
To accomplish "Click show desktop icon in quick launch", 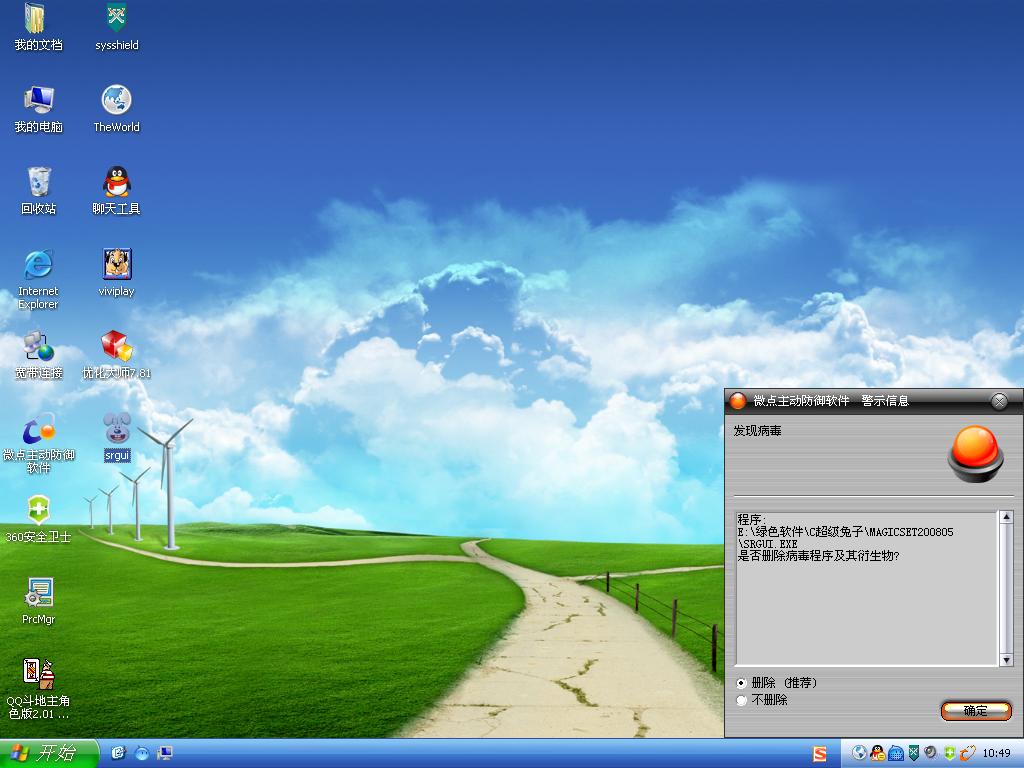I will click(165, 753).
